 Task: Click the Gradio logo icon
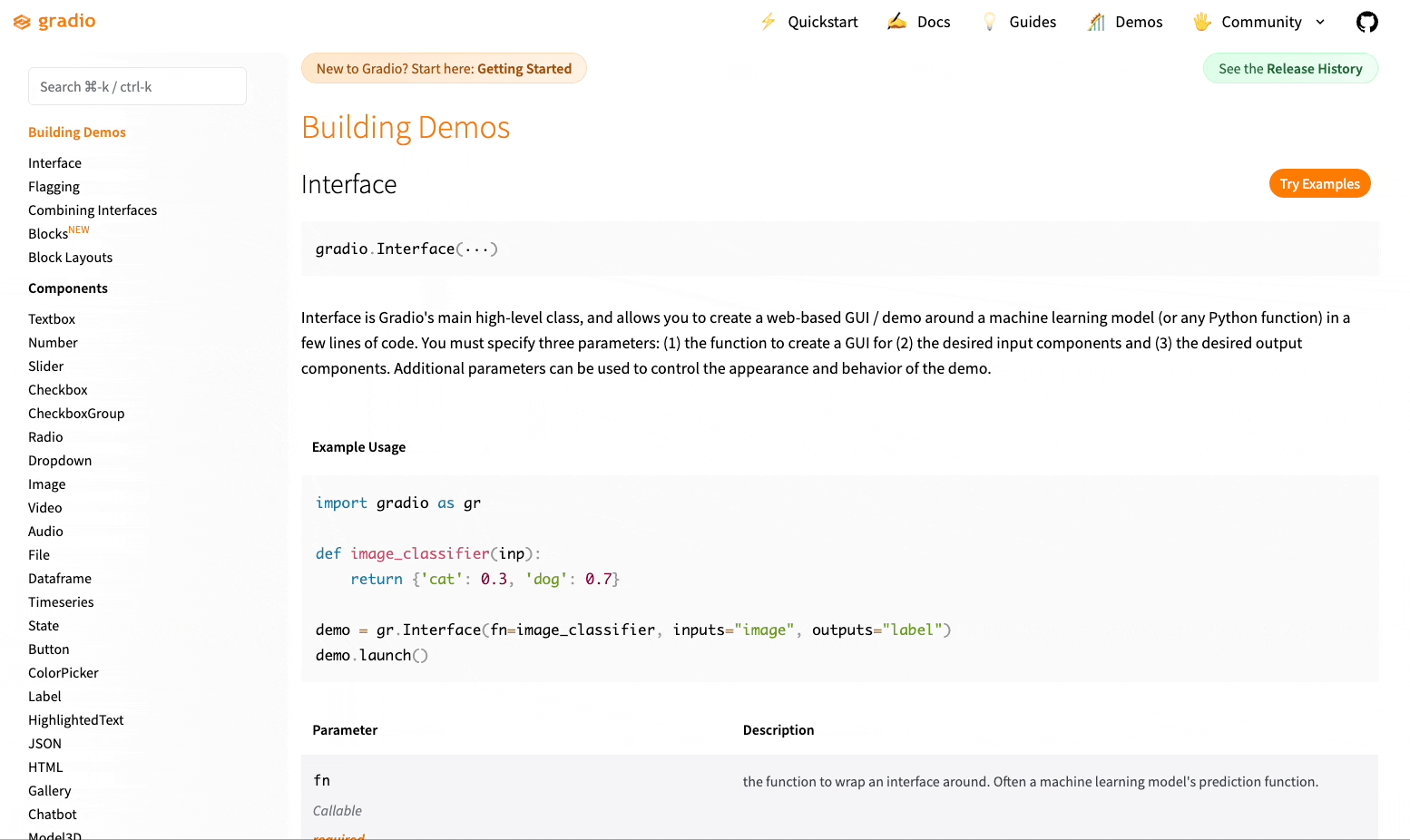(22, 22)
